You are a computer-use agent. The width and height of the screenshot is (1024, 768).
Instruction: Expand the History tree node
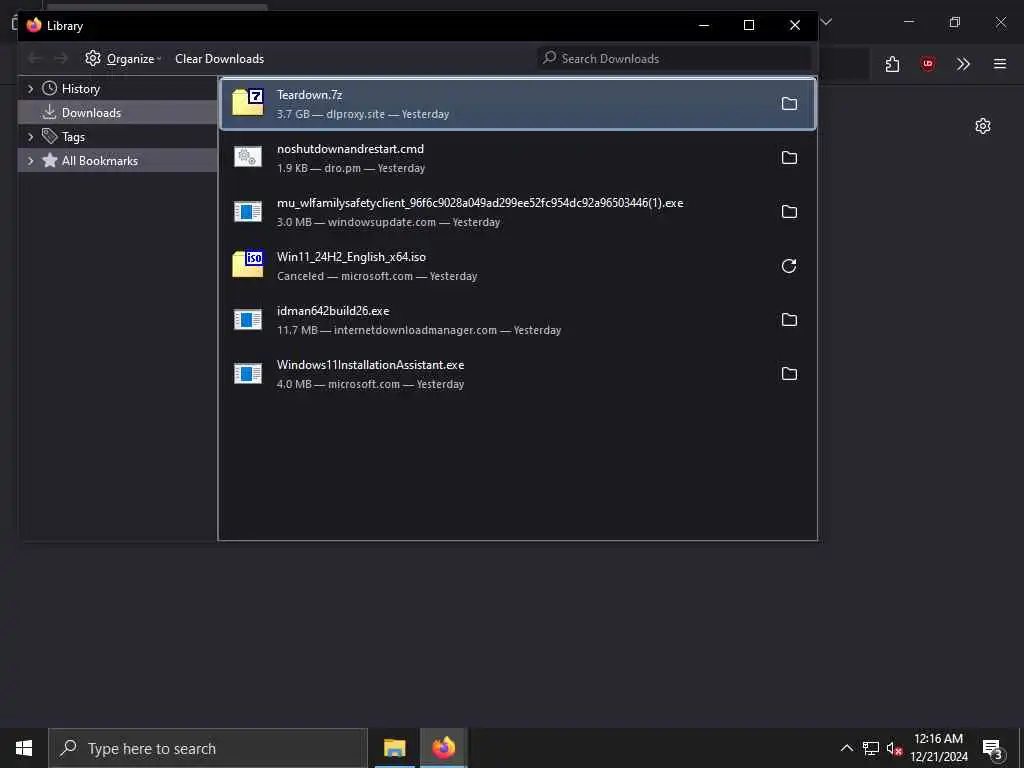[30, 89]
